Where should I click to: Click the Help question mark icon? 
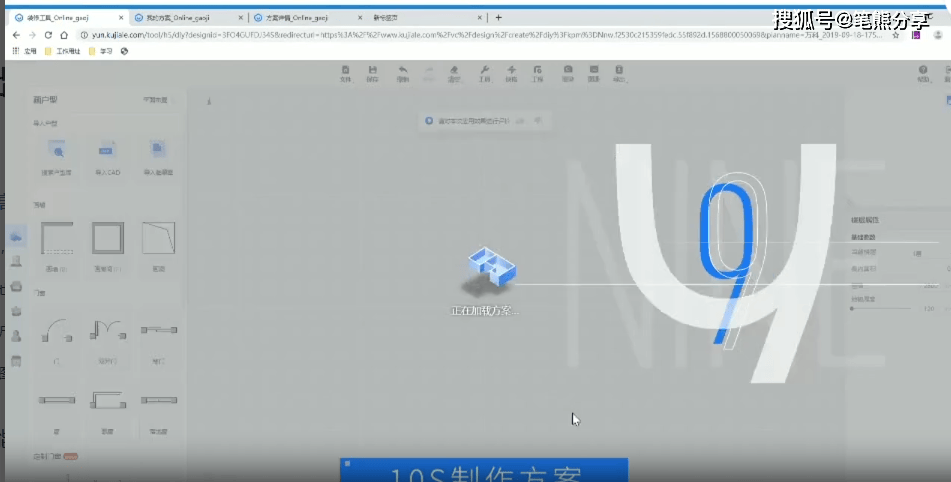click(923, 71)
